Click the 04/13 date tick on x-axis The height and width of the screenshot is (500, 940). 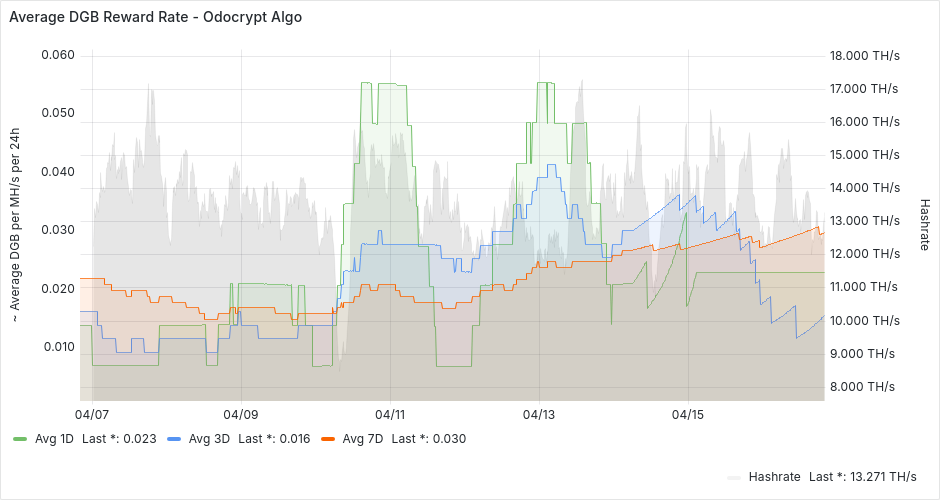coord(539,414)
